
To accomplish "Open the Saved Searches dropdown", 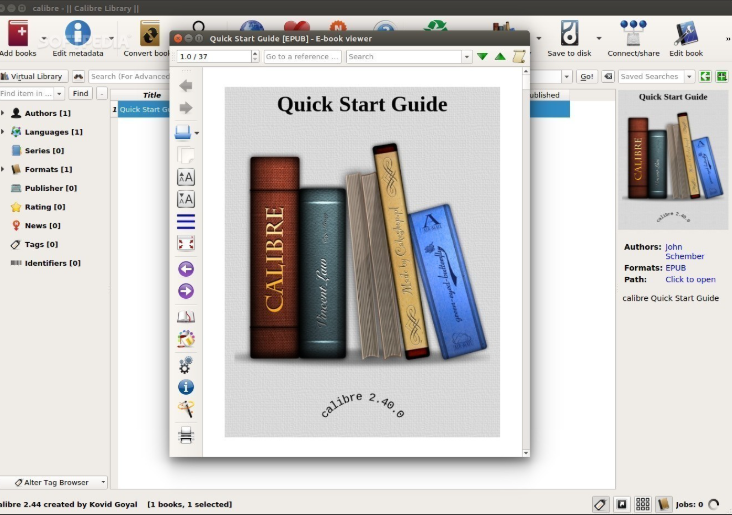I will 689,76.
